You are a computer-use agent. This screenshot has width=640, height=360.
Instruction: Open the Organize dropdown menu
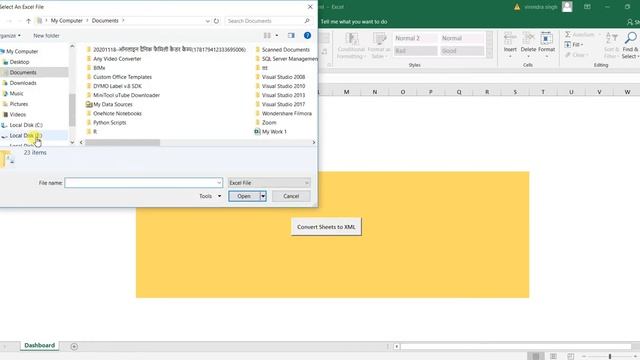[x=10, y=36]
